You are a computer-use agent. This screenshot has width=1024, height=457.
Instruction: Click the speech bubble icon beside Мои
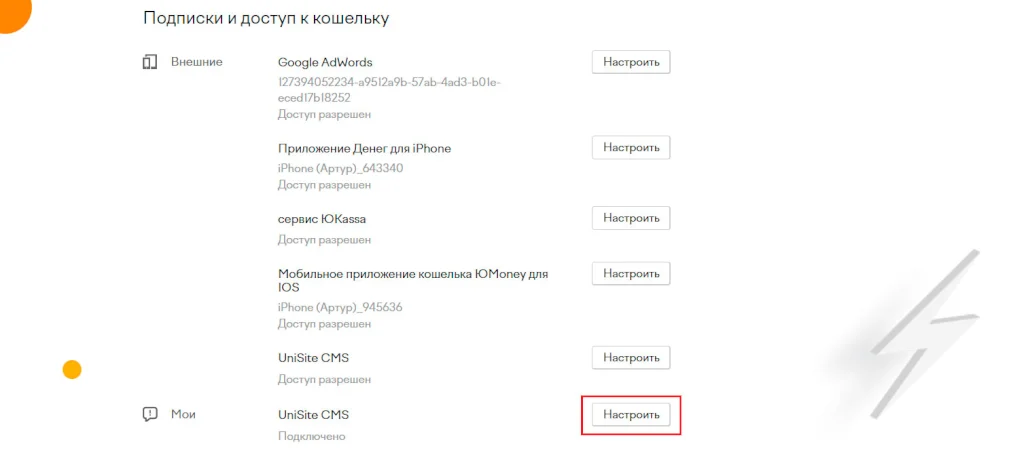pos(150,414)
